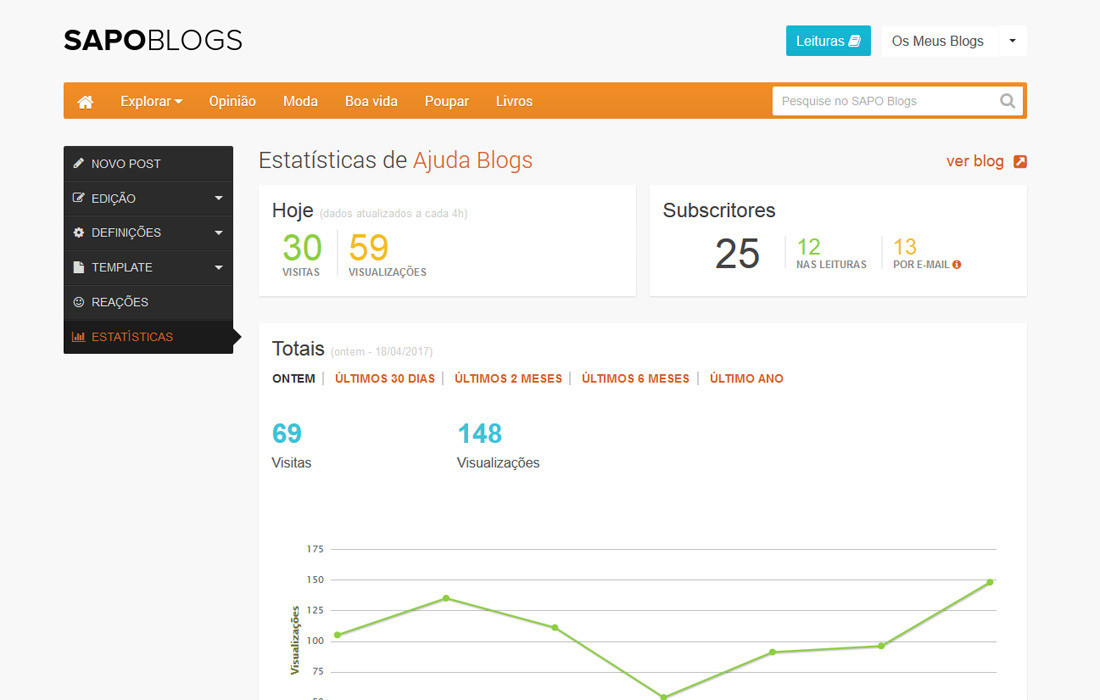This screenshot has width=1100, height=700.
Task: Expand the Template sidebar menu
Action: coord(148,267)
